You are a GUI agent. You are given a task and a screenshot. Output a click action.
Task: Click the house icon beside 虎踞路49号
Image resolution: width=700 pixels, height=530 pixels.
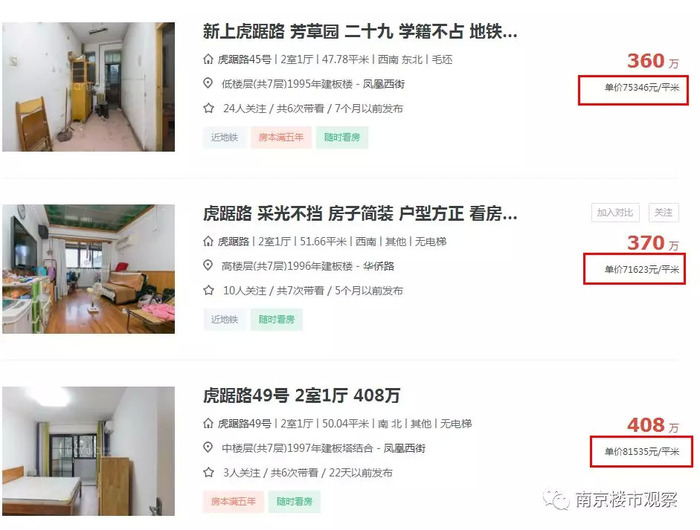click(x=208, y=423)
